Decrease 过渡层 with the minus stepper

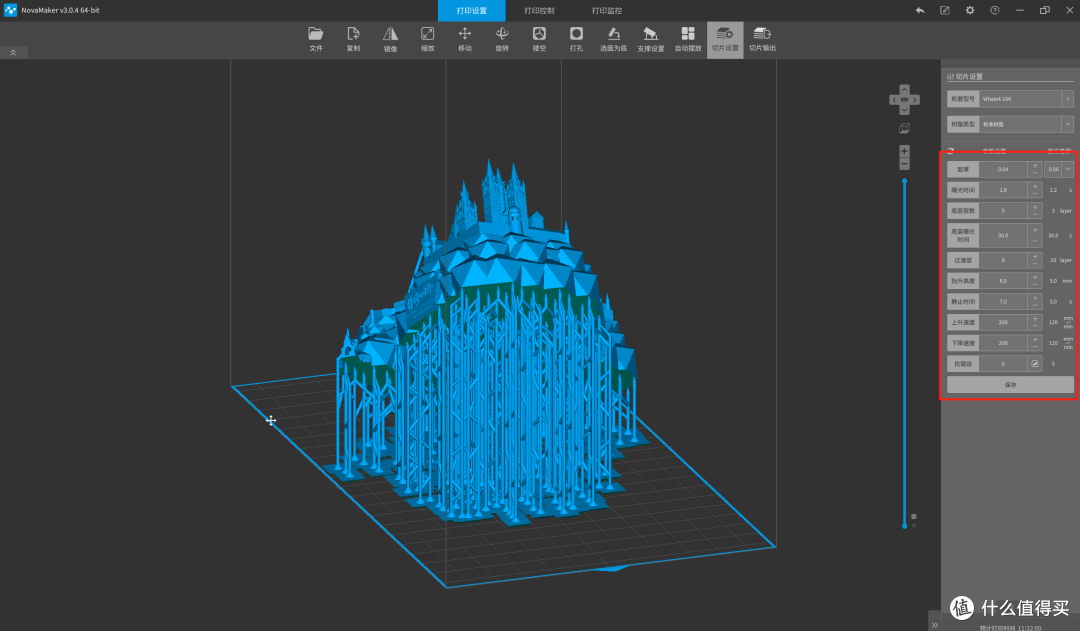(x=1035, y=265)
